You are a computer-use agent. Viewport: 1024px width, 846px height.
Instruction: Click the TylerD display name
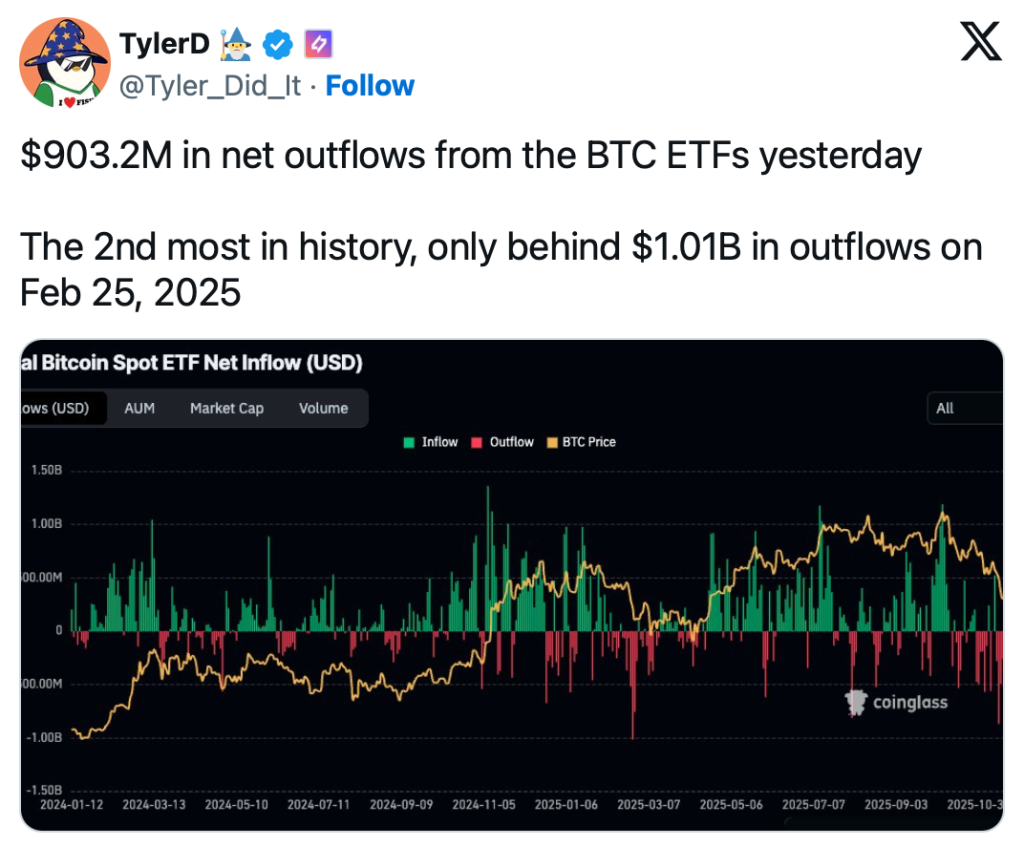(161, 44)
